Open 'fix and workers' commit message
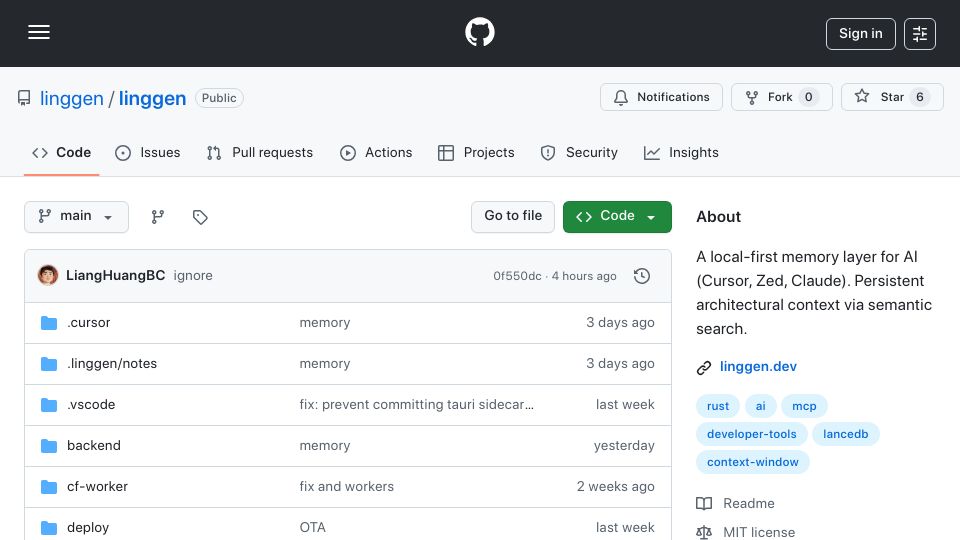Screen dimensions: 960x540 tap(347, 487)
